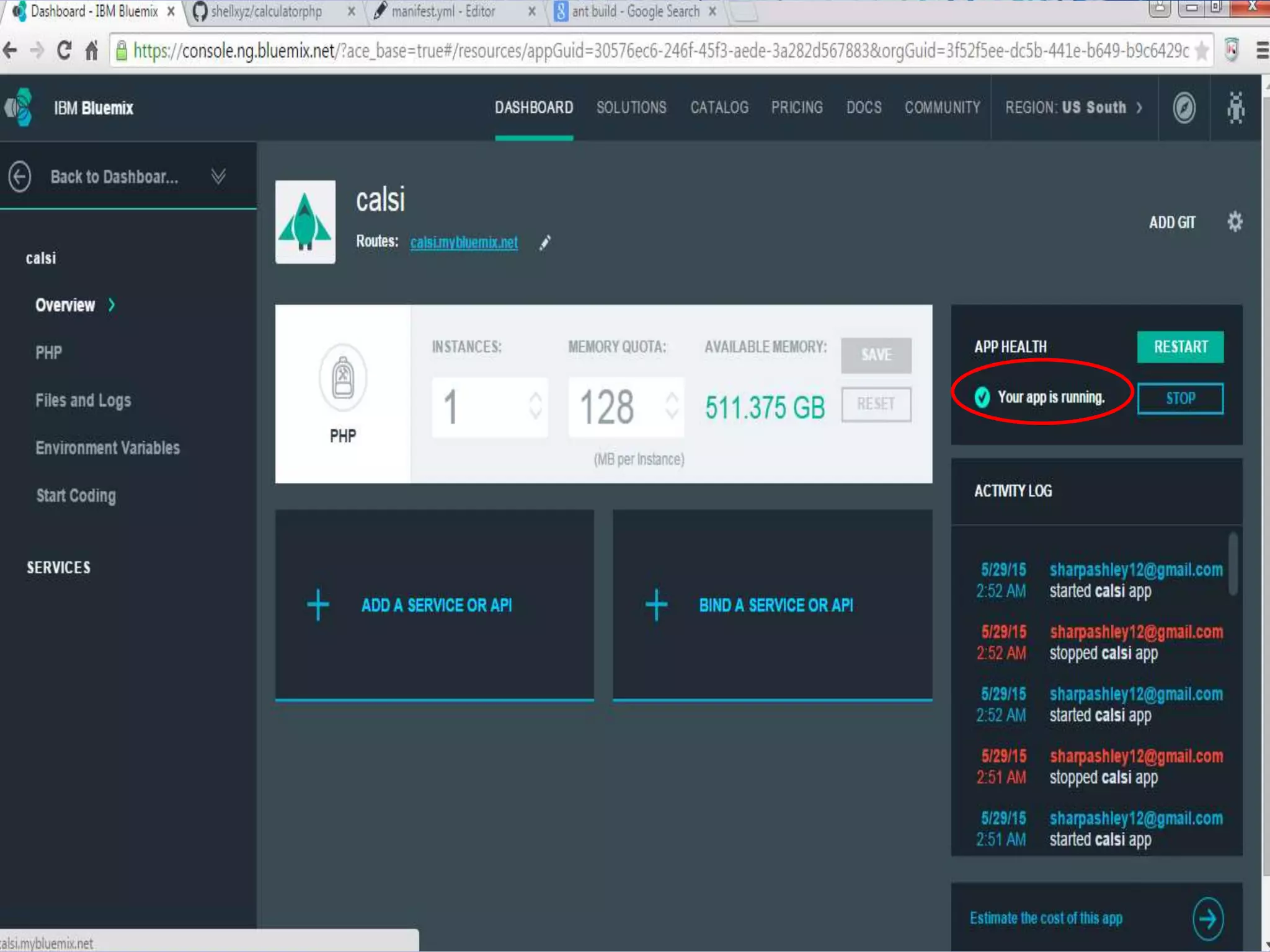
Task: Open the calsi.mybluemix.net route link
Action: pyautogui.click(x=463, y=242)
